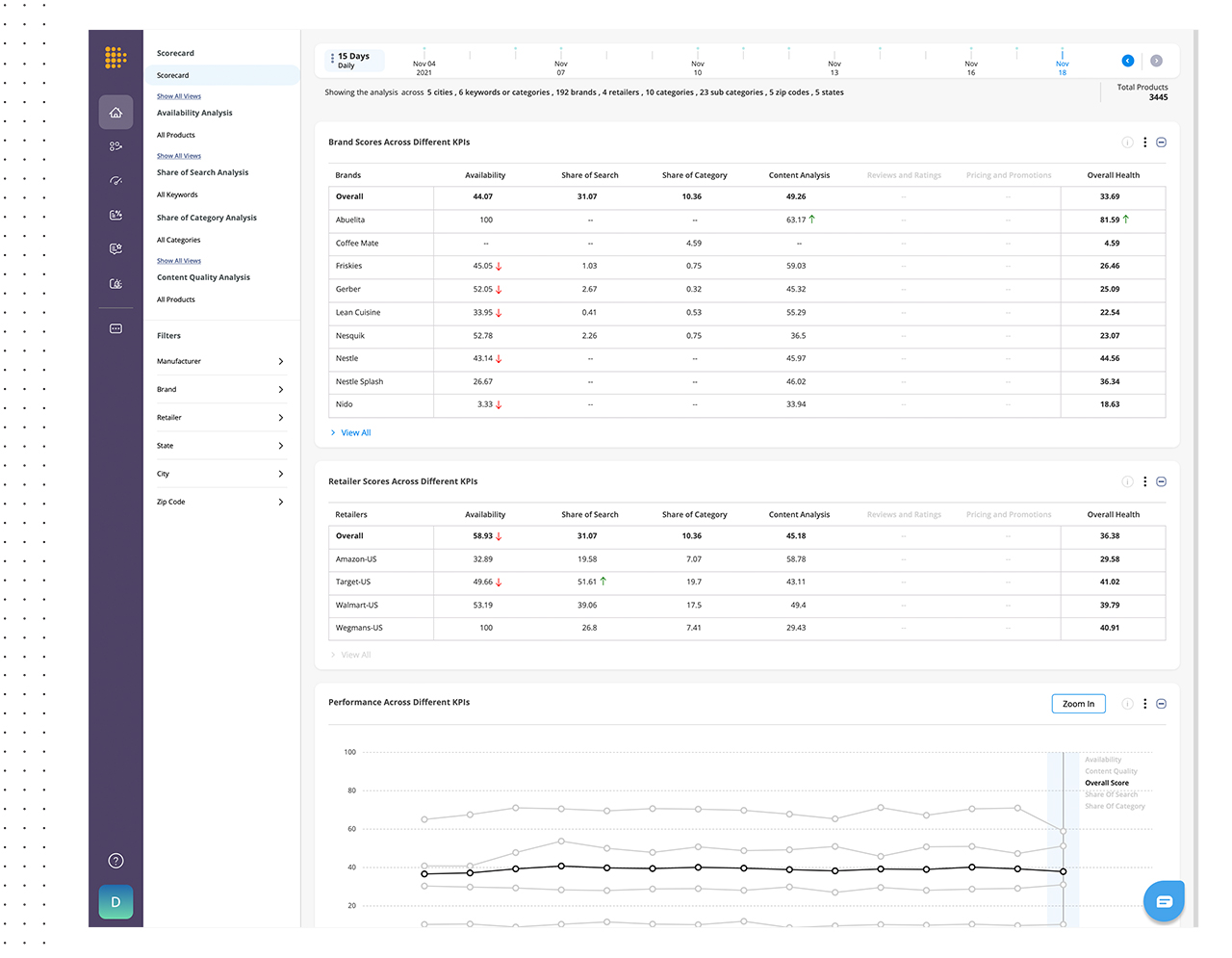1232x958 pixels.
Task: Toggle Availability series in chart legend
Action: 1103,760
